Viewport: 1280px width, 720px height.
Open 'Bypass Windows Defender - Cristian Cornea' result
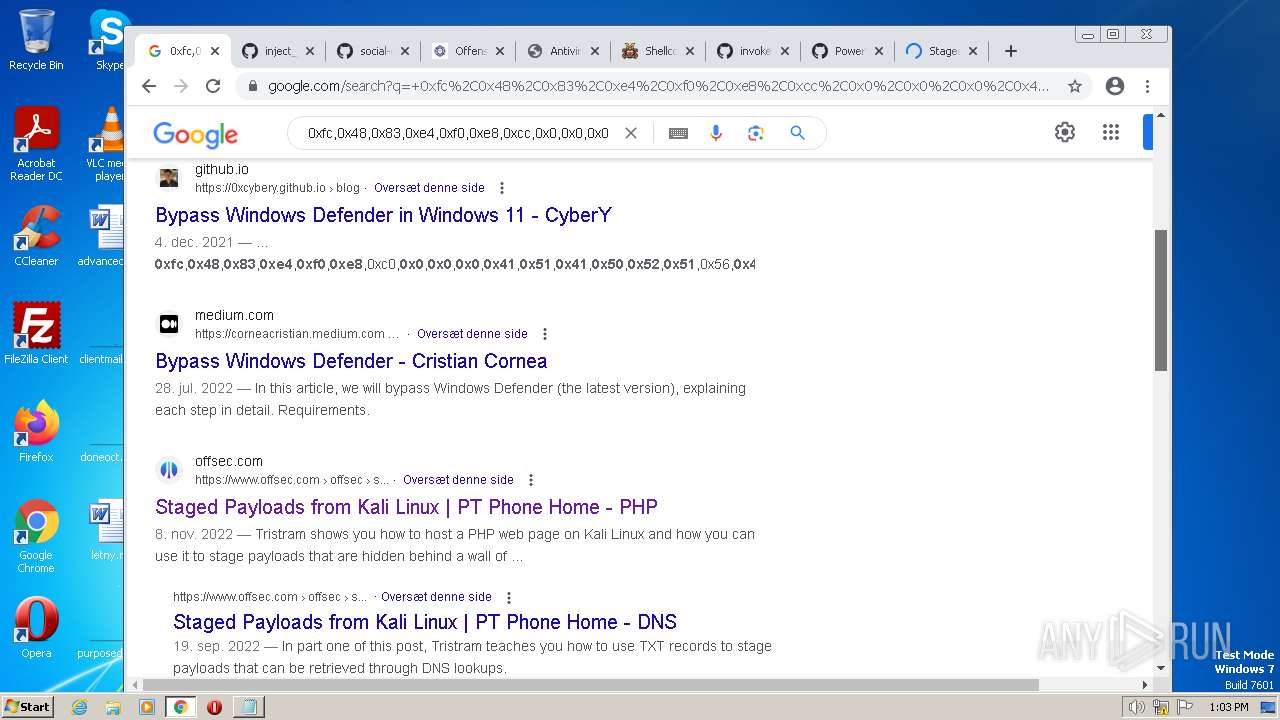[x=351, y=361]
